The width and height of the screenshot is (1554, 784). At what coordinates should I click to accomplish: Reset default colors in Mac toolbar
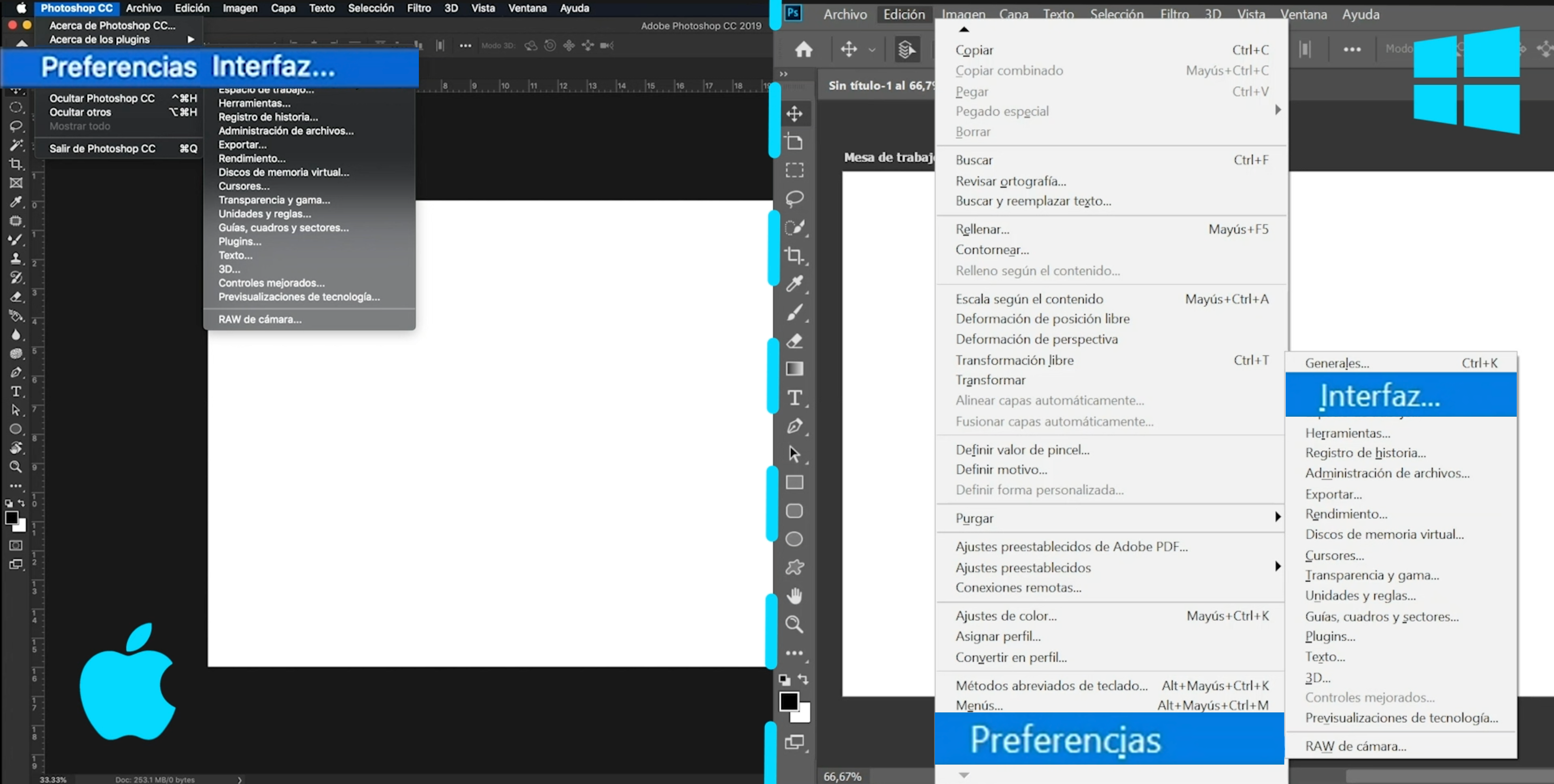(8, 503)
